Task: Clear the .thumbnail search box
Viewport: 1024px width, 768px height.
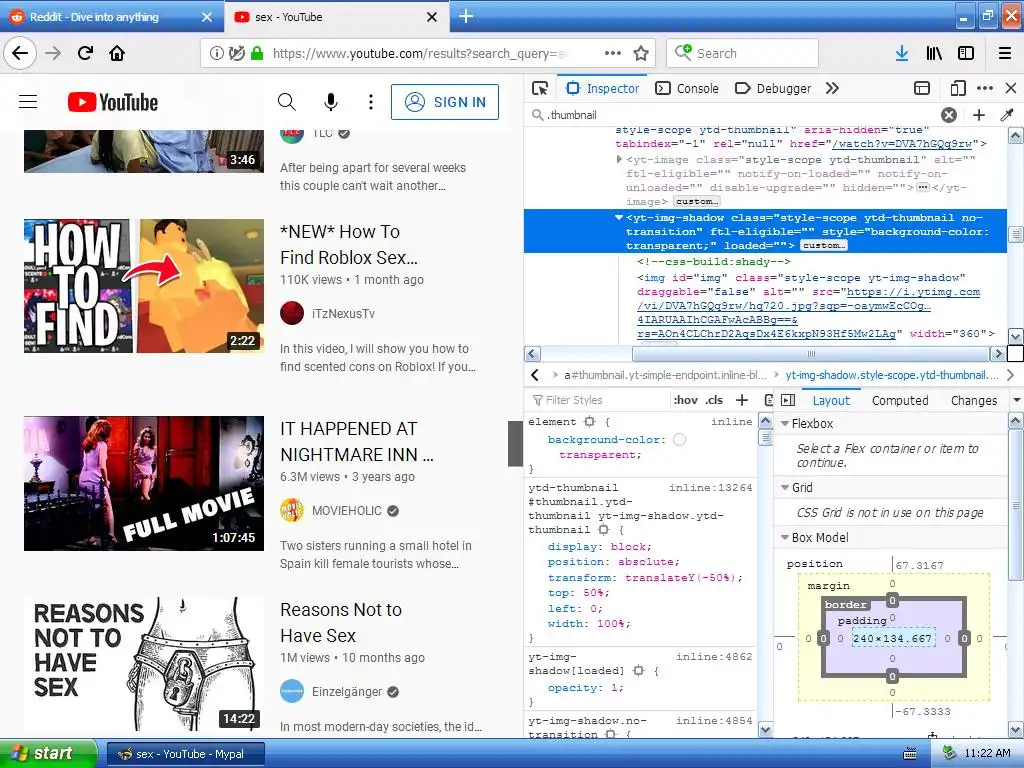Action: coord(949,115)
